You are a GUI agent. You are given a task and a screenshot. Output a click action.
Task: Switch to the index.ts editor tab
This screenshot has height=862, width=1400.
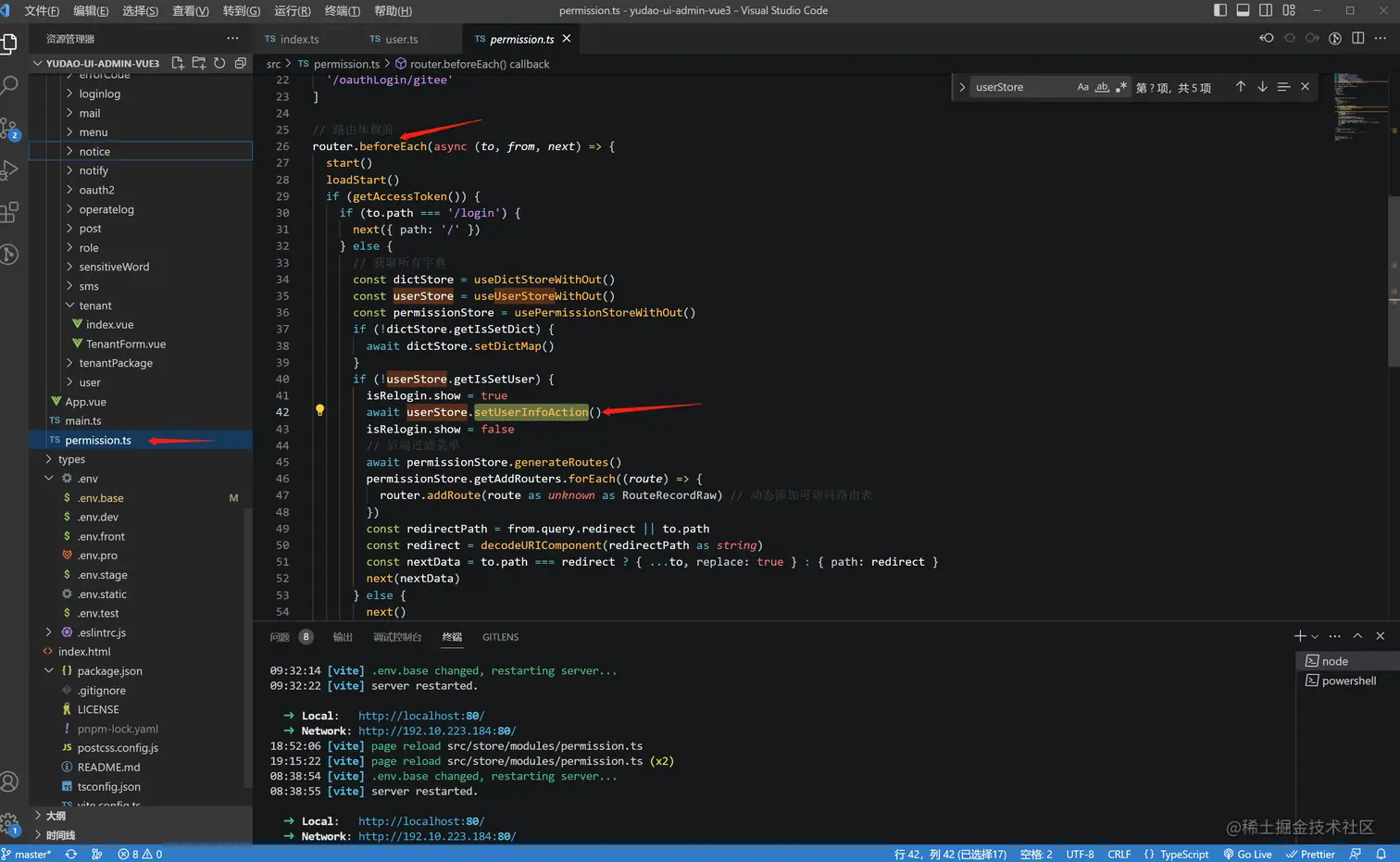[300, 39]
